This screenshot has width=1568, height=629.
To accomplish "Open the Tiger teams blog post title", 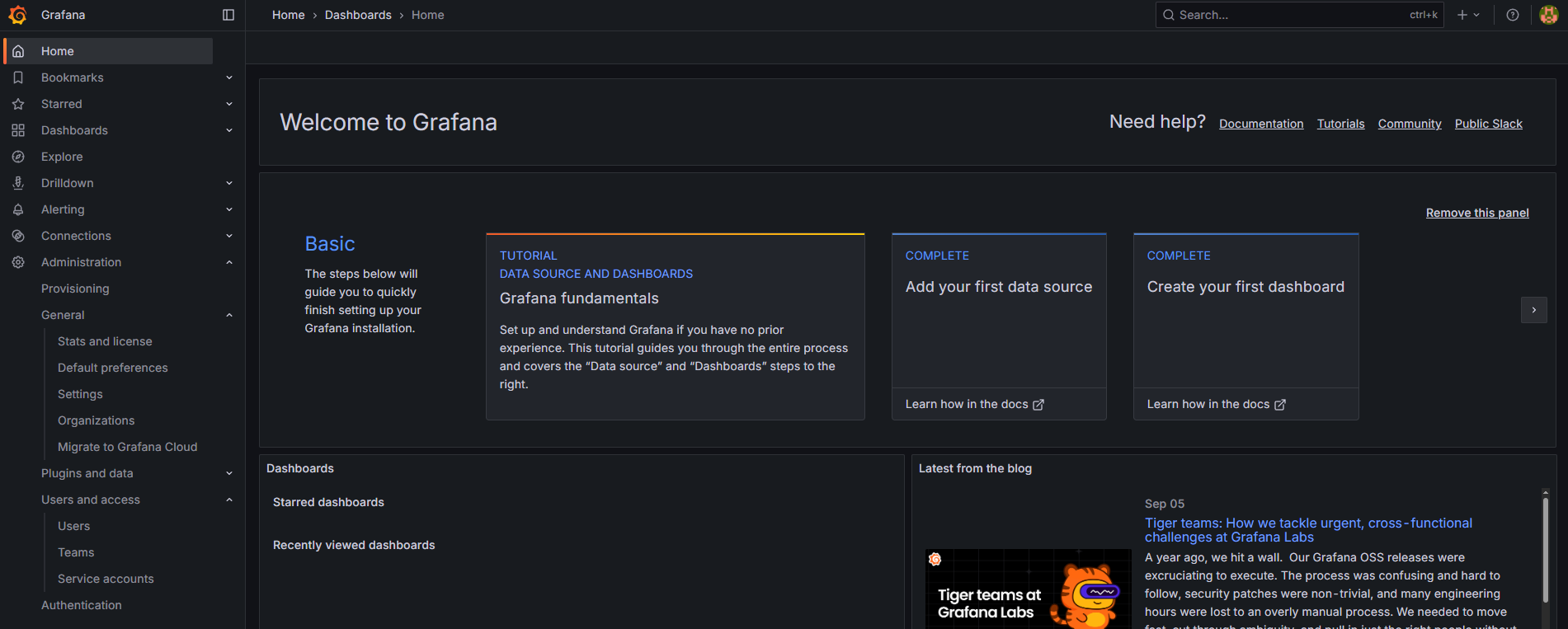I will (x=1308, y=530).
